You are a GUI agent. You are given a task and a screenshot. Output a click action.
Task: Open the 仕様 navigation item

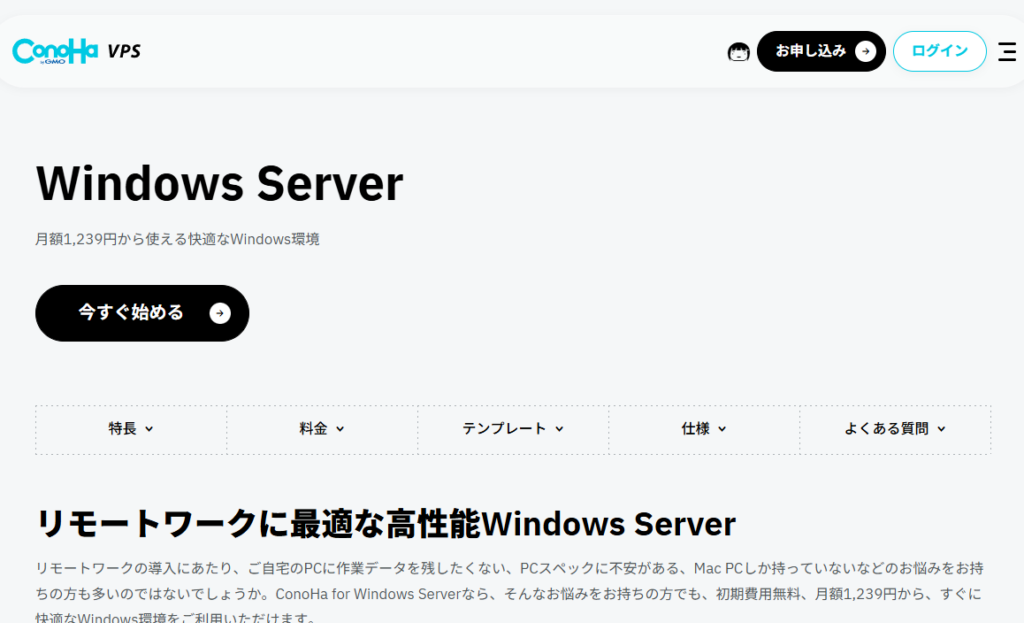(695, 429)
